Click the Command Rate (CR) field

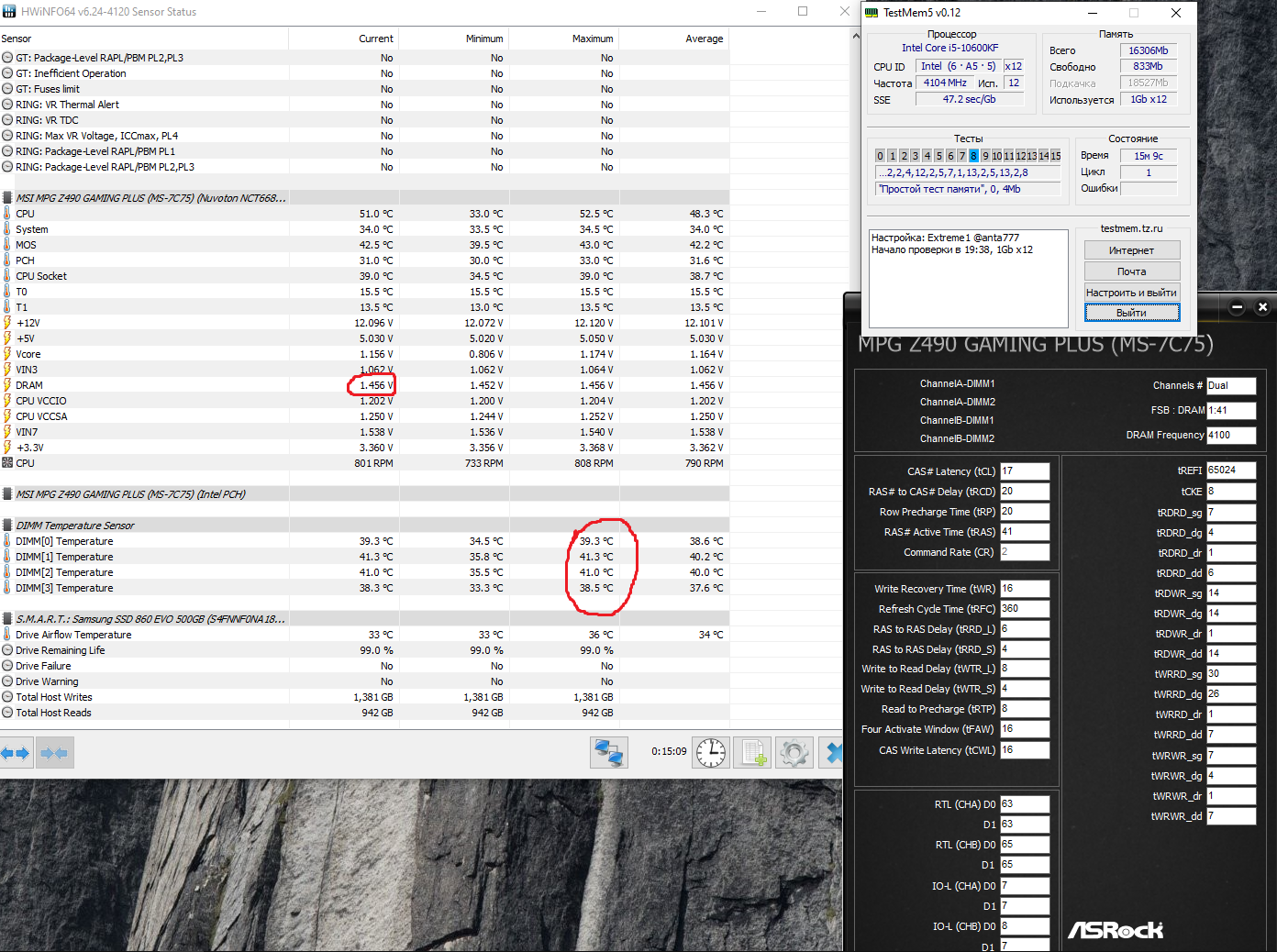tap(1025, 552)
